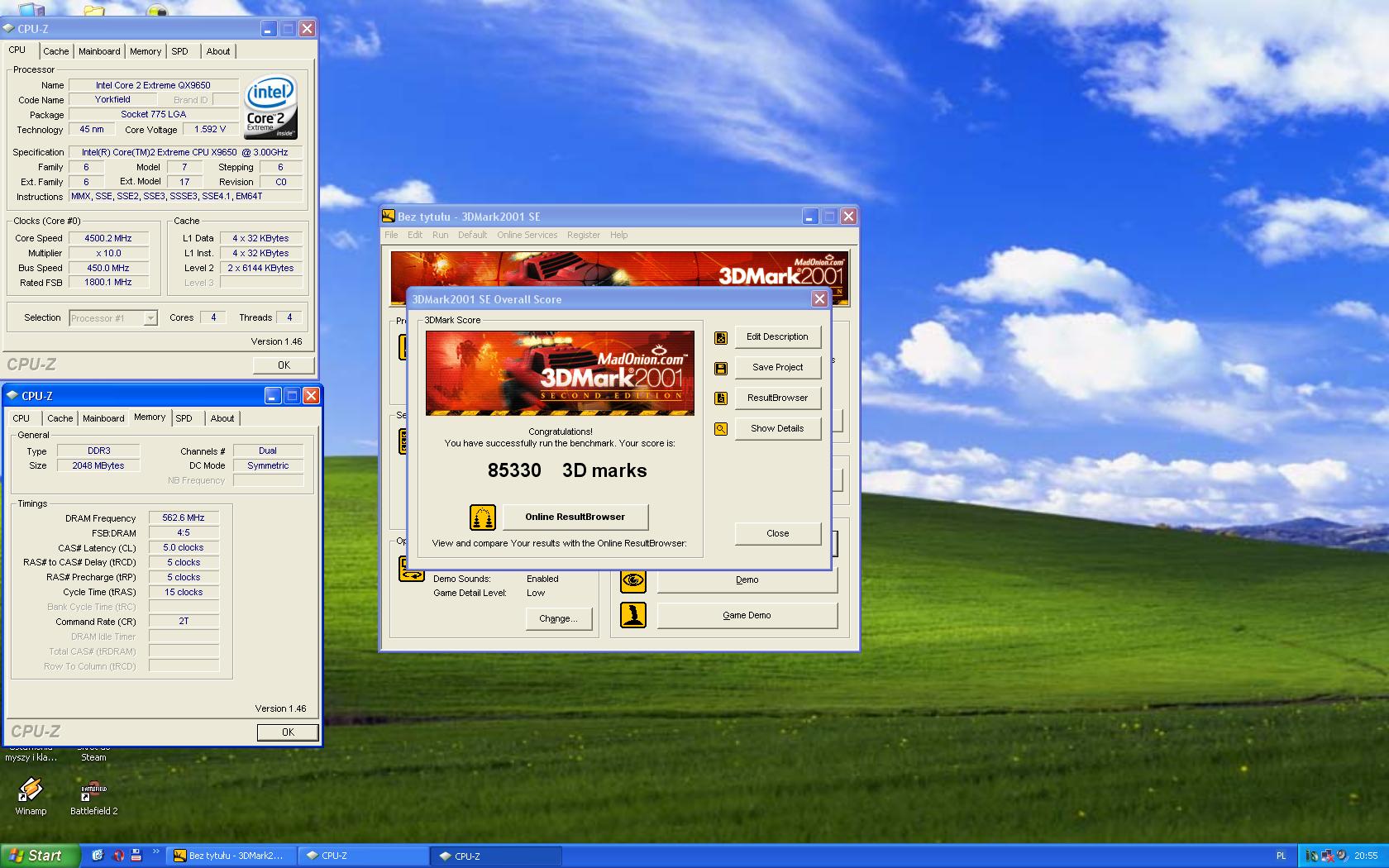Click the Save Project floppy icon
The width and height of the screenshot is (1389, 868).
(x=721, y=368)
